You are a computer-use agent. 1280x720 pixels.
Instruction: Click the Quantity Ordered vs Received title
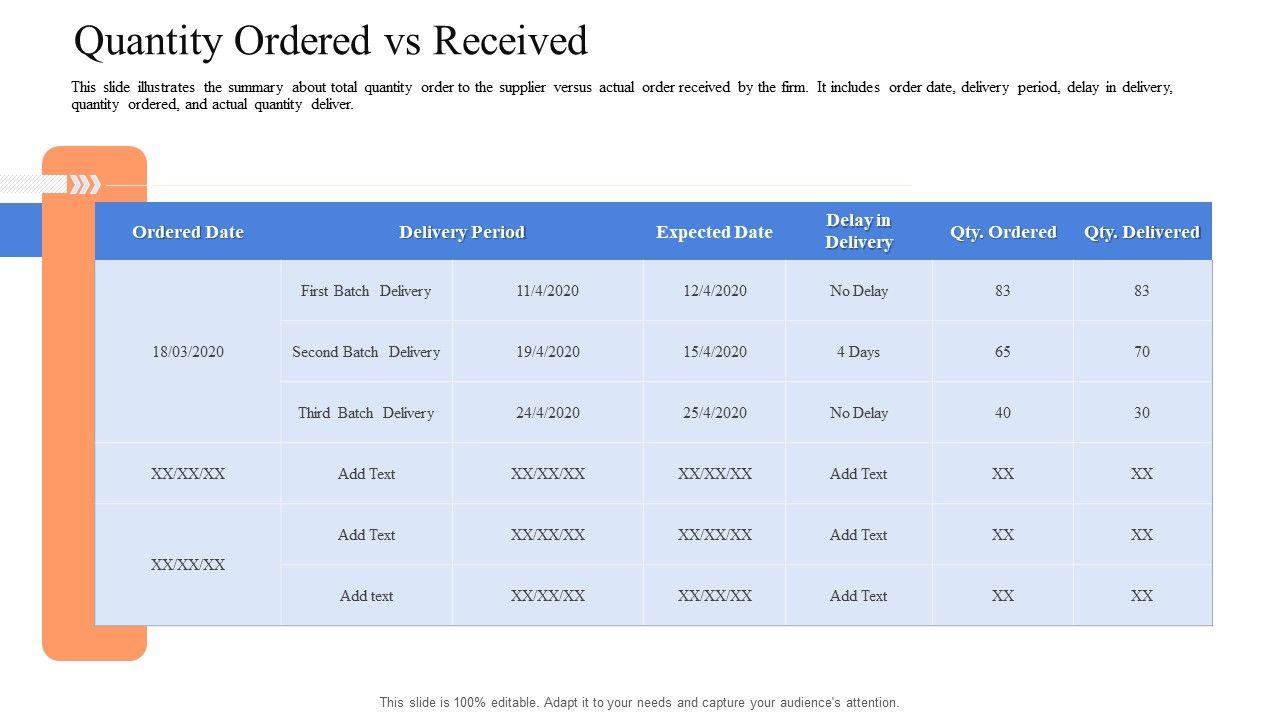click(331, 42)
